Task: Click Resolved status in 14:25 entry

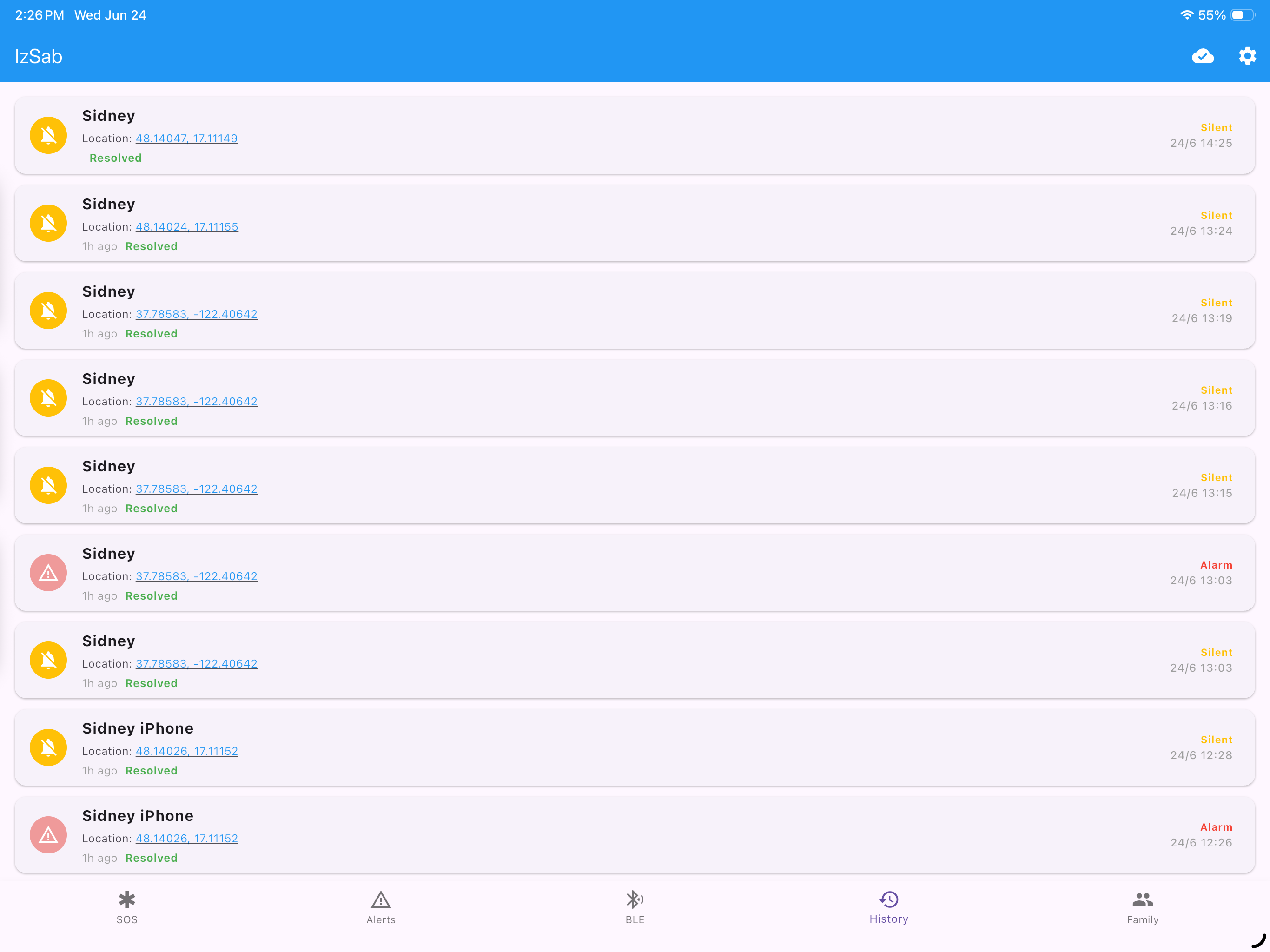Action: pyautogui.click(x=115, y=158)
